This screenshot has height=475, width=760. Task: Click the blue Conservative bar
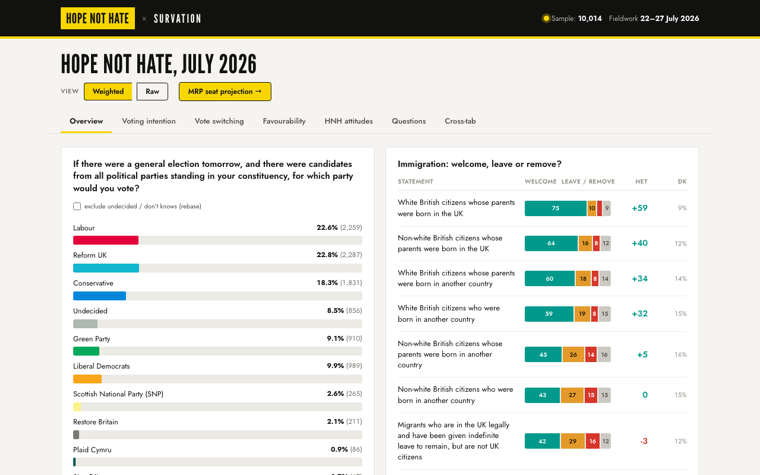point(99,296)
